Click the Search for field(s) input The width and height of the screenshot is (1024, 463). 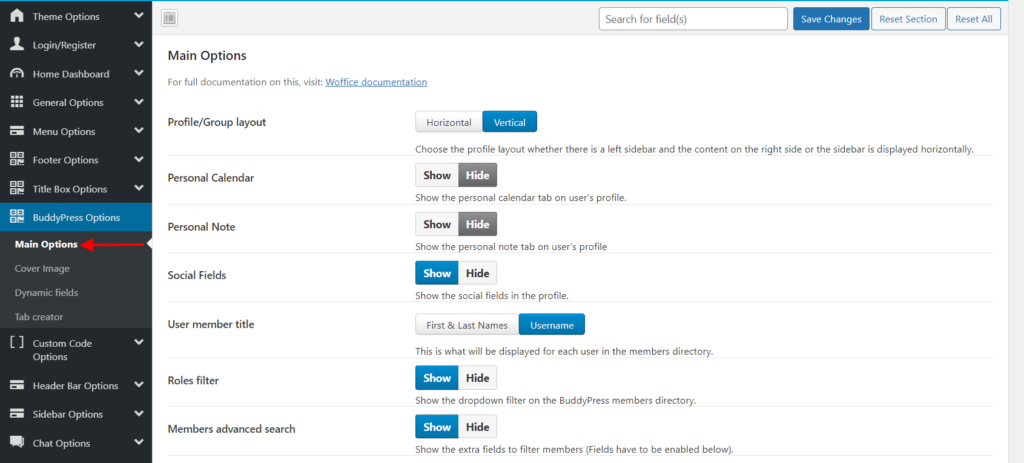pyautogui.click(x=693, y=19)
